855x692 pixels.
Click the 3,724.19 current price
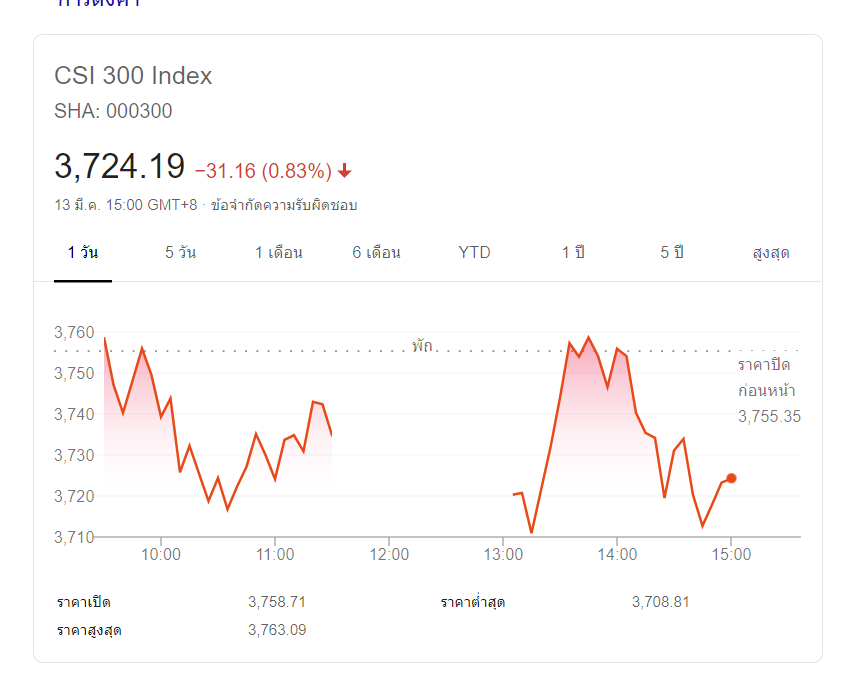coord(120,166)
